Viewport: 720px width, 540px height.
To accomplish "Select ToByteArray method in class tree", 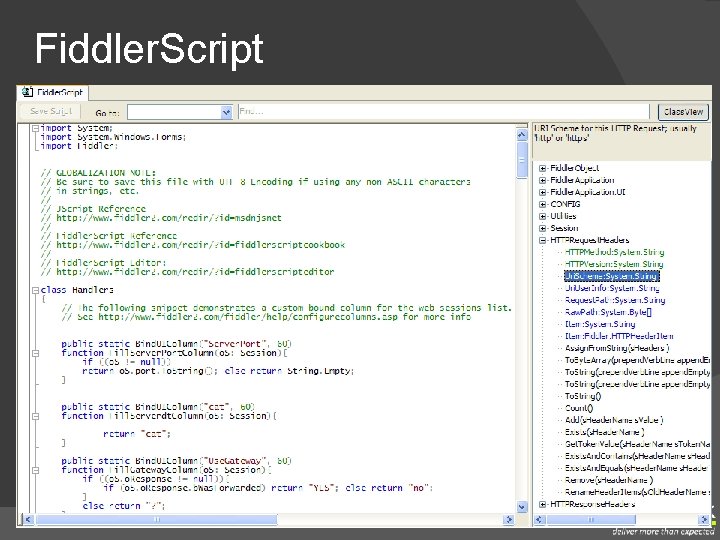I will click(x=637, y=360).
